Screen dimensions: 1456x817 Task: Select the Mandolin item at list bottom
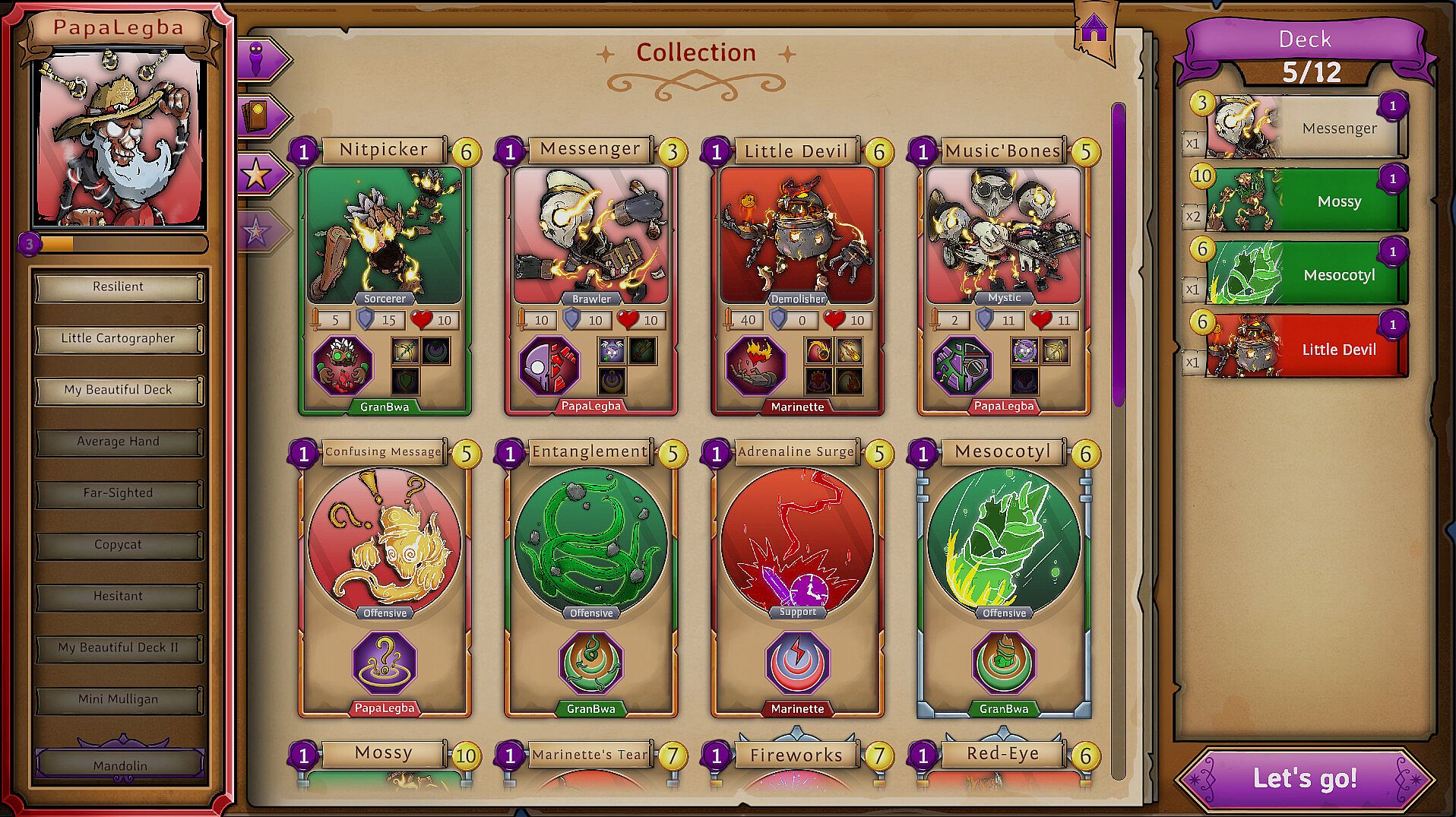pyautogui.click(x=120, y=764)
